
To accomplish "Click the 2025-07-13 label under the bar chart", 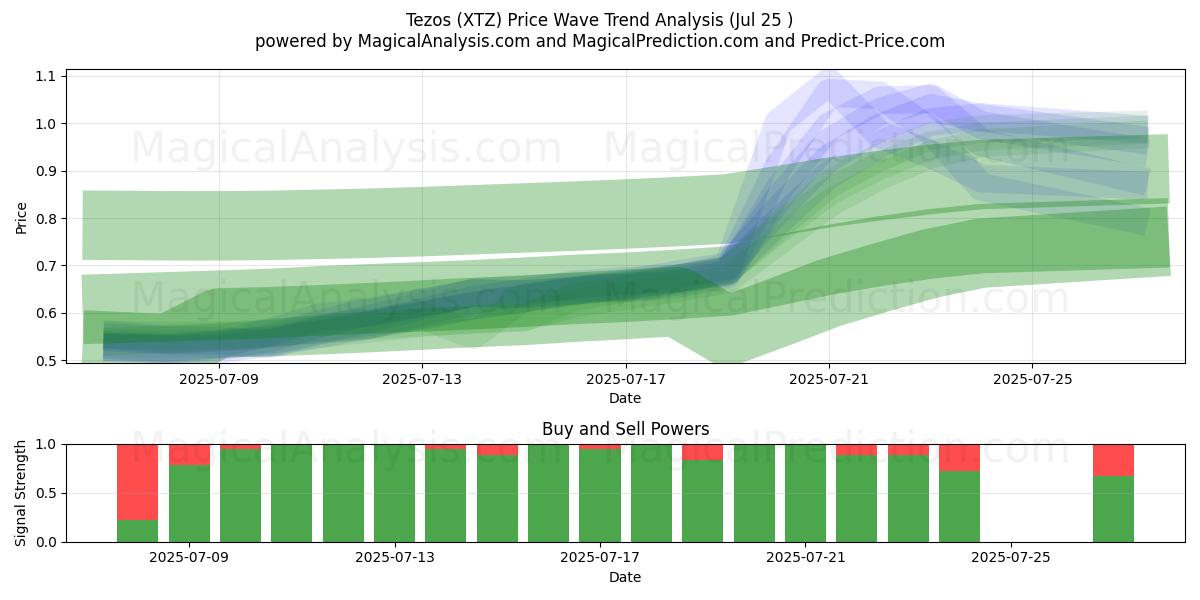I will 395,558.
